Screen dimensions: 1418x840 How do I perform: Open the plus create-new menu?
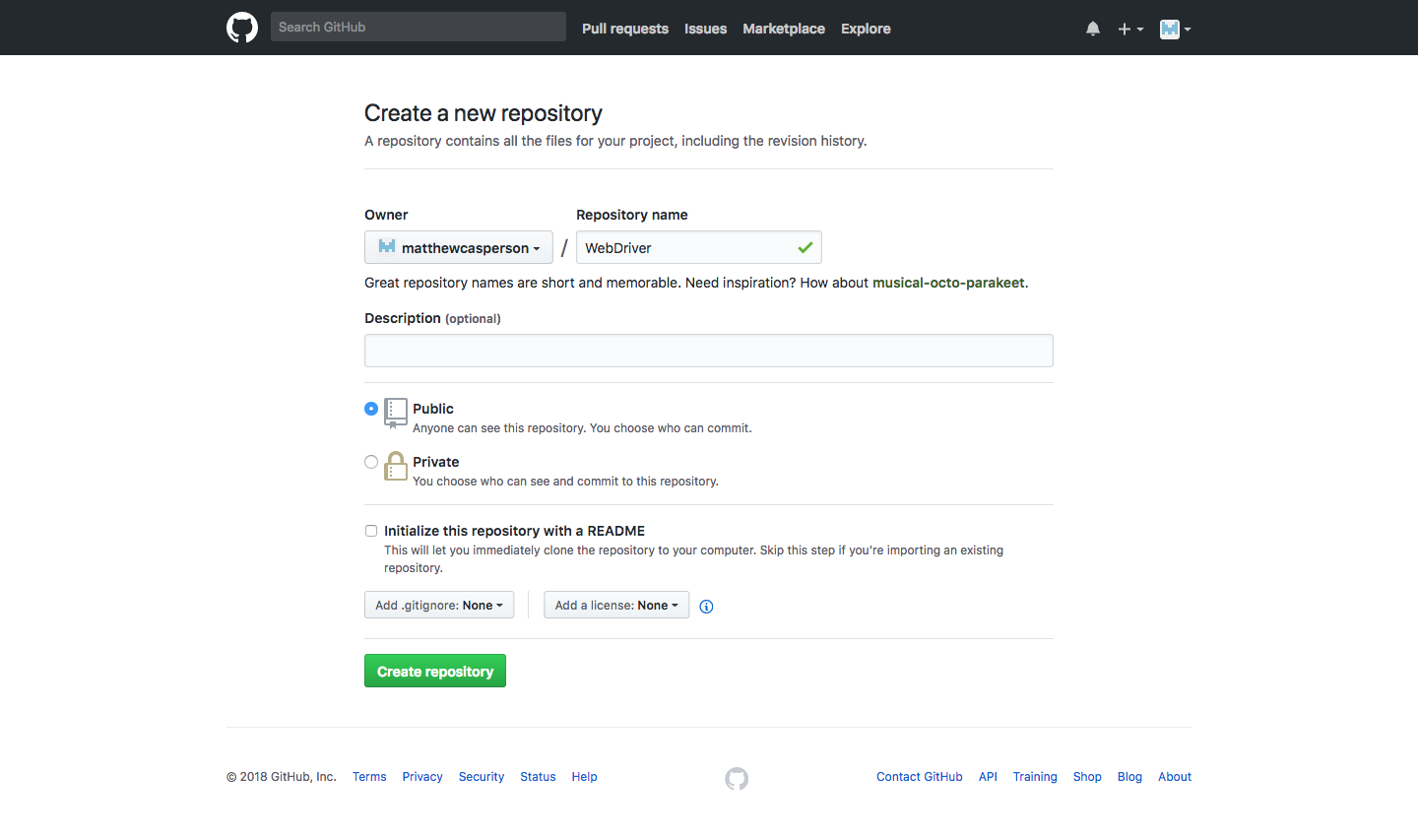(x=1129, y=29)
